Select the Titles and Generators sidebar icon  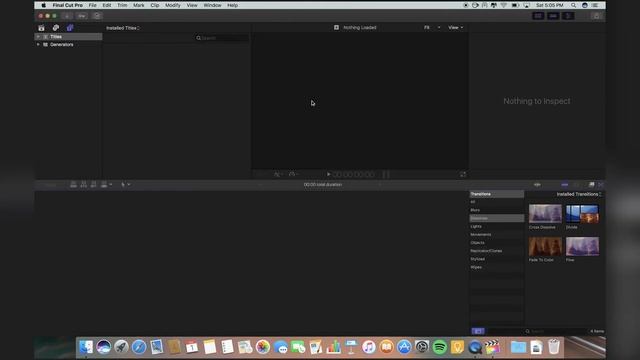[x=70, y=28]
